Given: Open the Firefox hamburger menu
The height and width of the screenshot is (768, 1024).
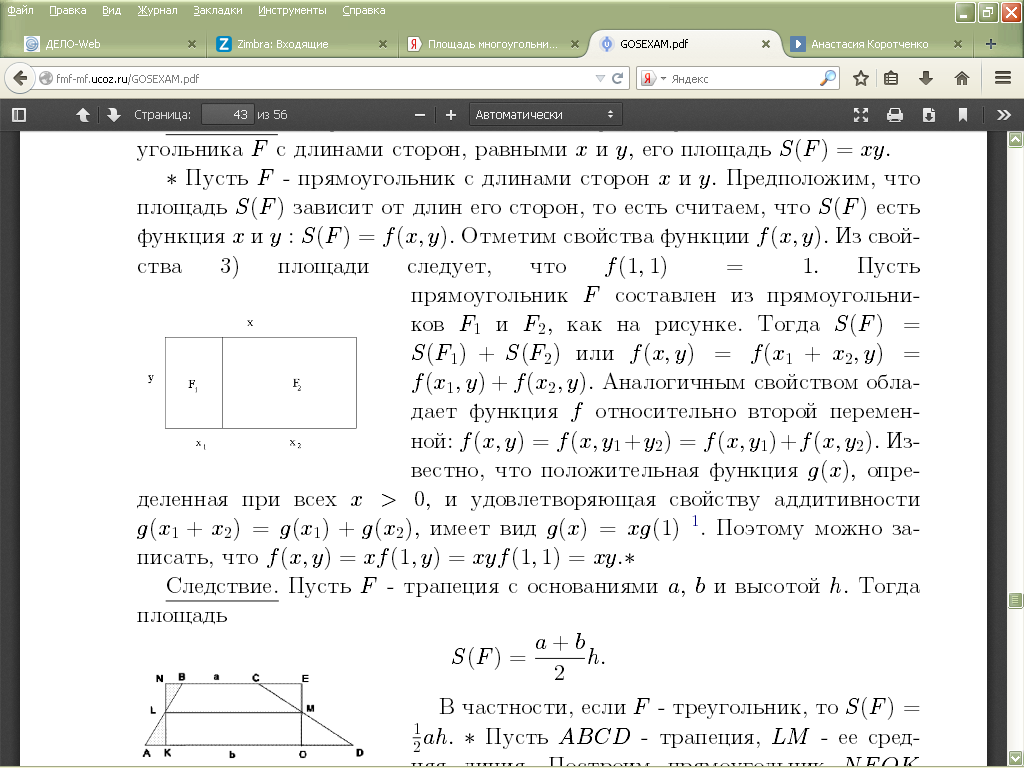Looking at the screenshot, I should point(1003,78).
